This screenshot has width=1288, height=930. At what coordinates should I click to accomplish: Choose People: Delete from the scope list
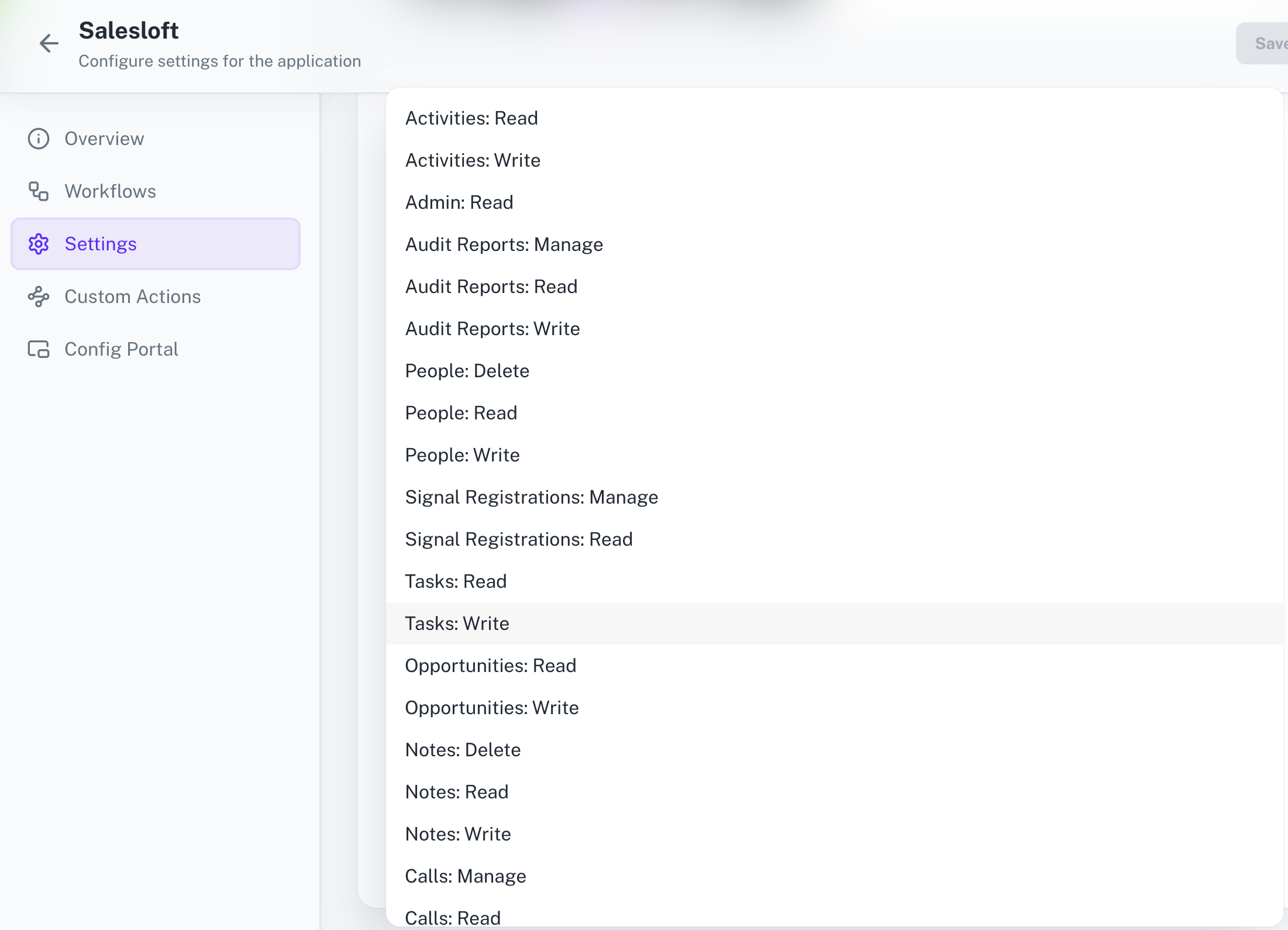click(x=466, y=370)
